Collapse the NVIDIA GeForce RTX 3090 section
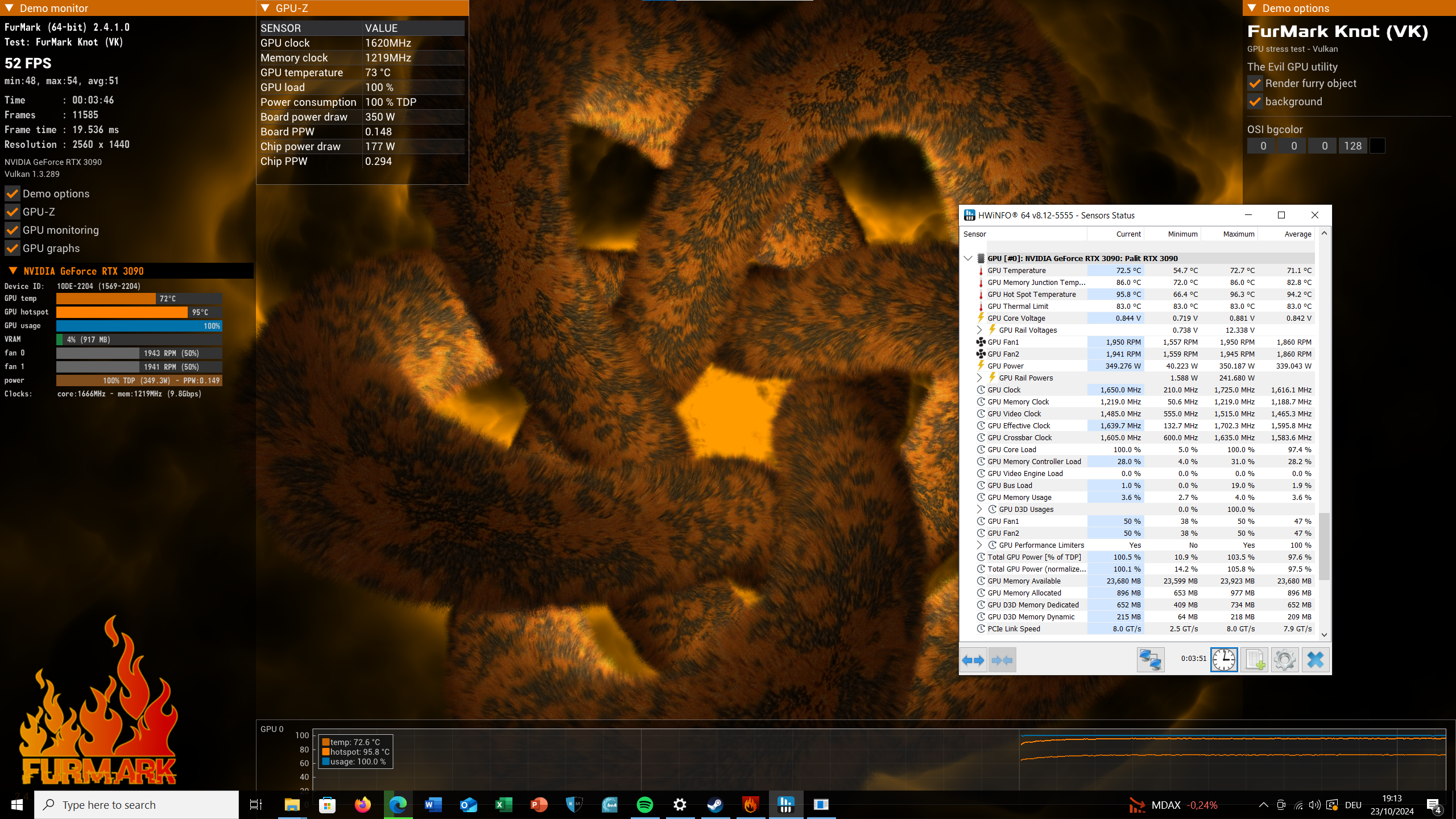1456x819 pixels. point(13,271)
